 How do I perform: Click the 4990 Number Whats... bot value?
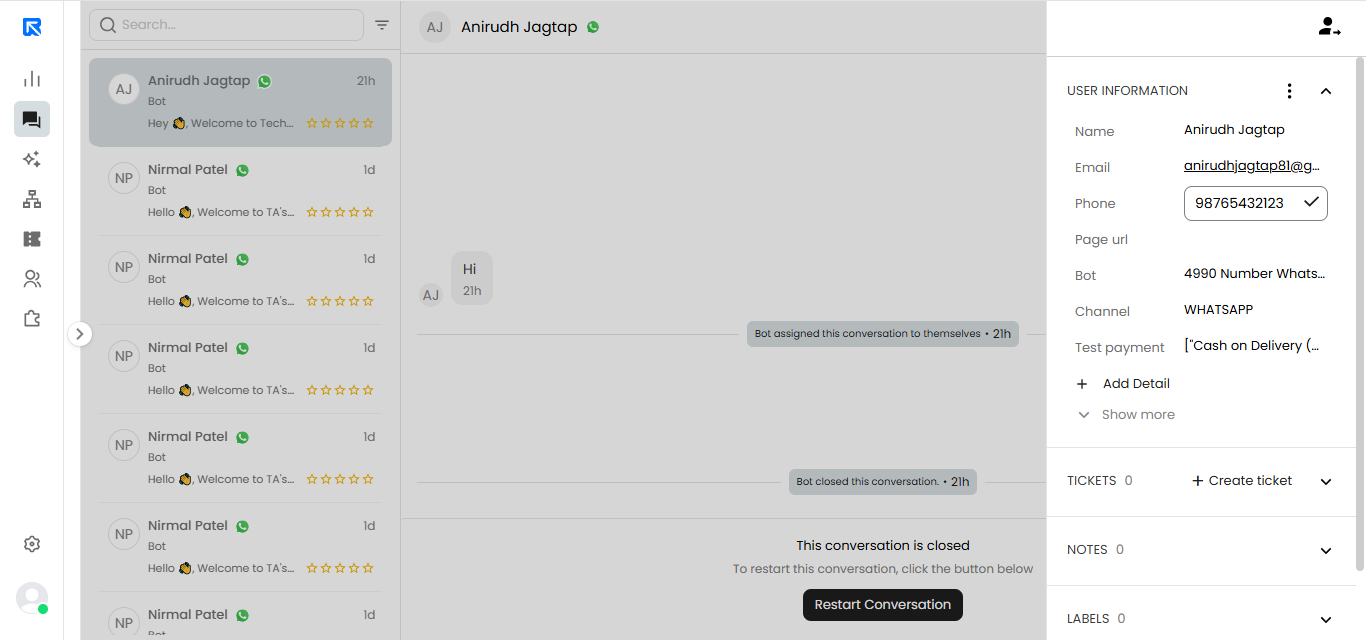1255,274
